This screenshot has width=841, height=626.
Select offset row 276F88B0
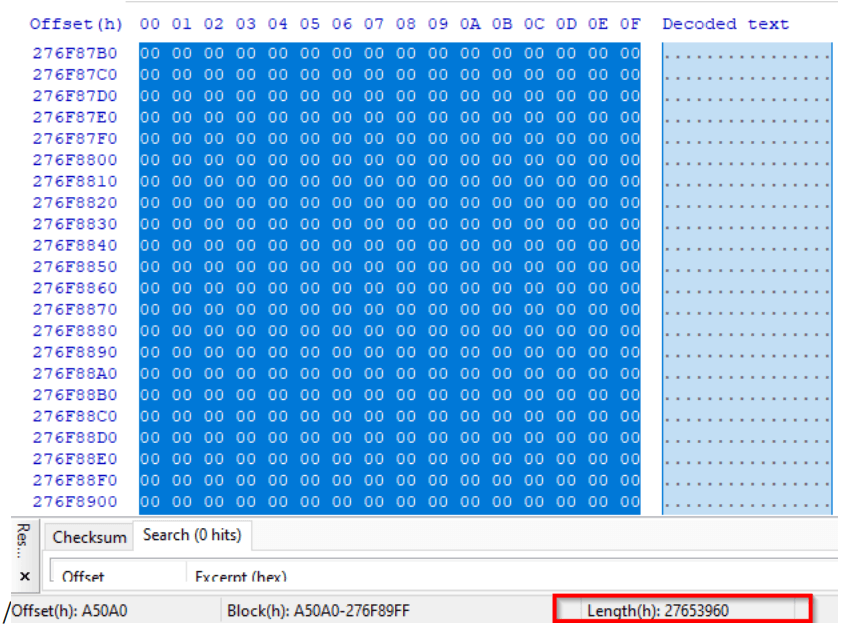tap(75, 395)
